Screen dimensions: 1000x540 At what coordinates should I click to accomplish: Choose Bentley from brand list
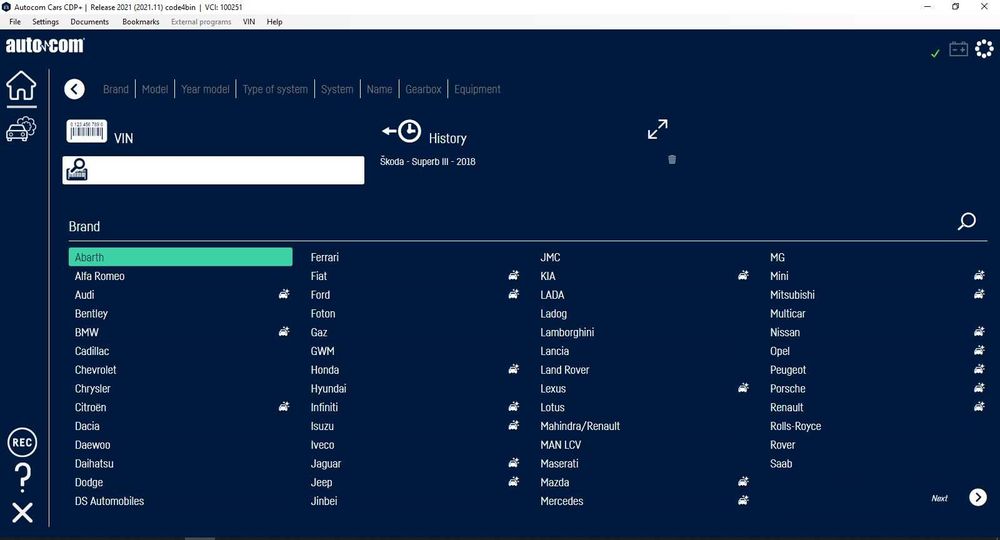tap(91, 314)
